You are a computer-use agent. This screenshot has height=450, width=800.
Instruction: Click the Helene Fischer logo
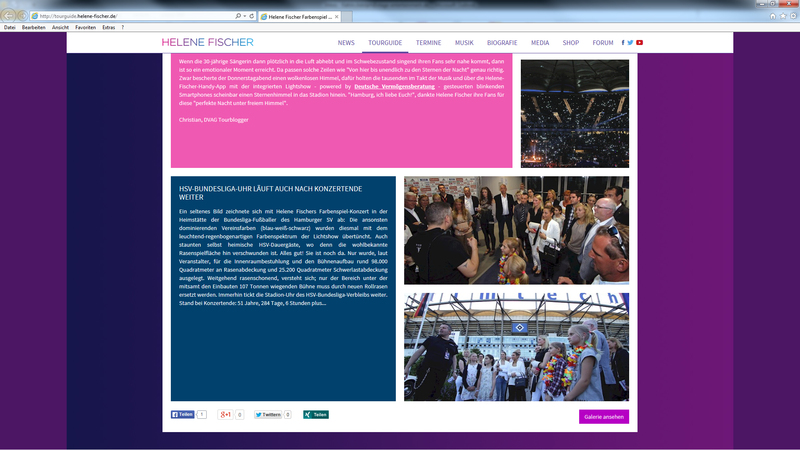tap(207, 43)
